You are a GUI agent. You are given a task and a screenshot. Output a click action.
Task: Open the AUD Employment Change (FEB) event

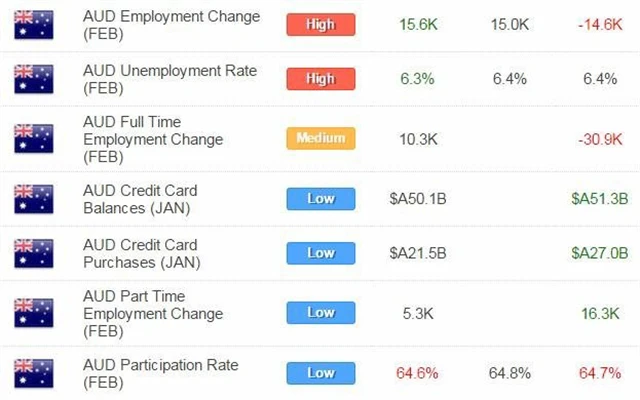pos(174,25)
